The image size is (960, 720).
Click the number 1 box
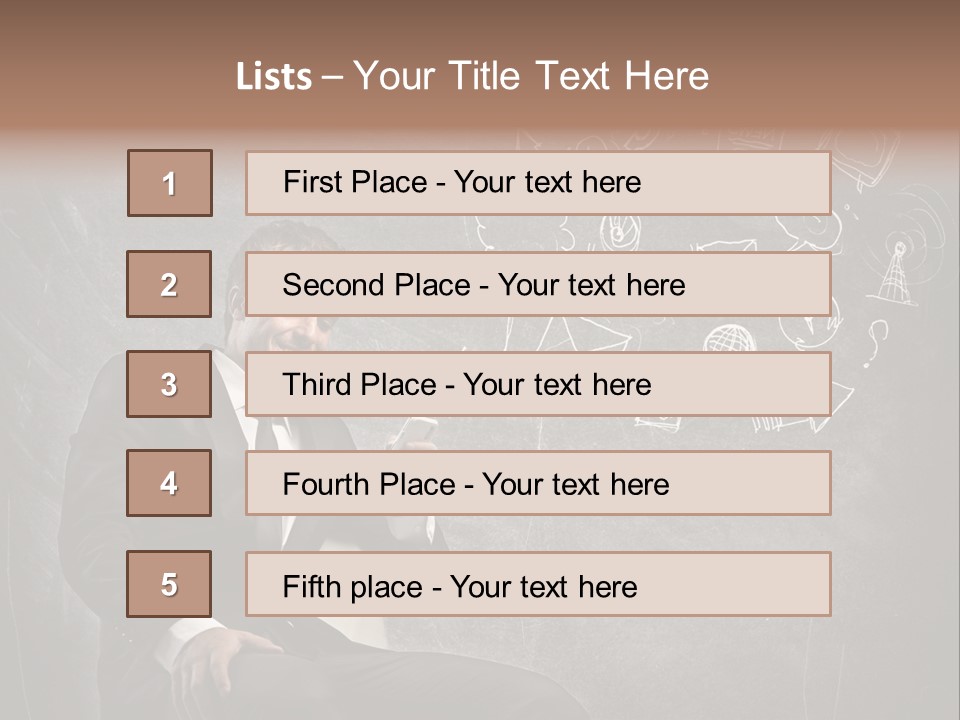170,183
